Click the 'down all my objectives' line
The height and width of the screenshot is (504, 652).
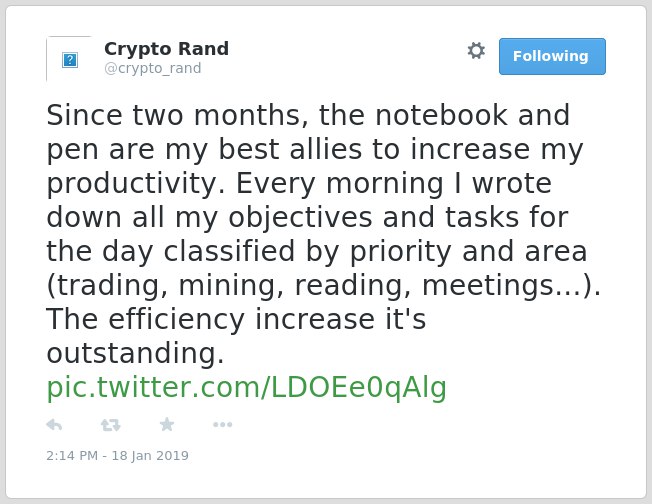307,217
